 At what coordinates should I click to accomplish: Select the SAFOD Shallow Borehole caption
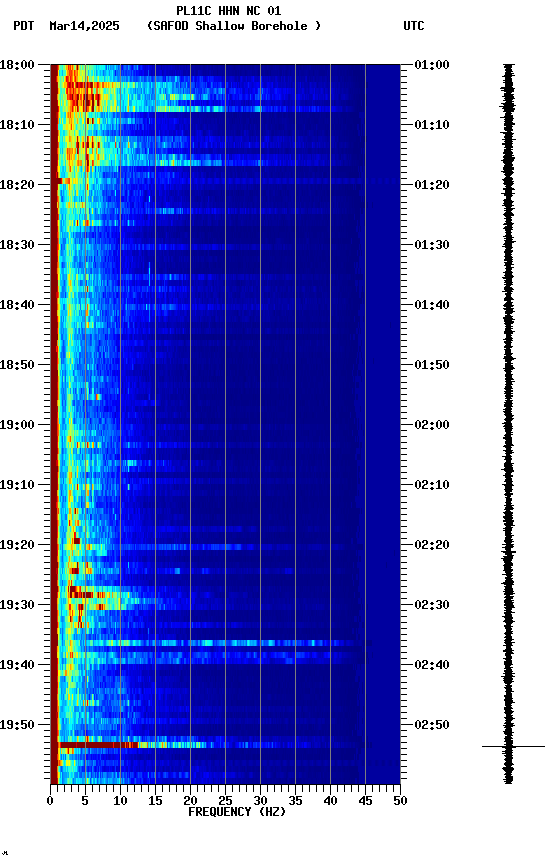coord(234,26)
